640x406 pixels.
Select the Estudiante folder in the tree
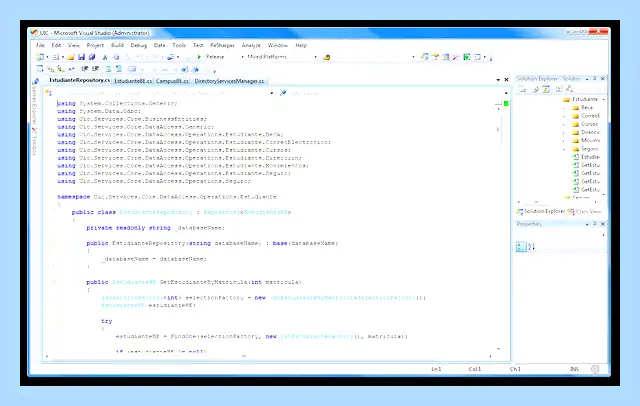coord(580,99)
